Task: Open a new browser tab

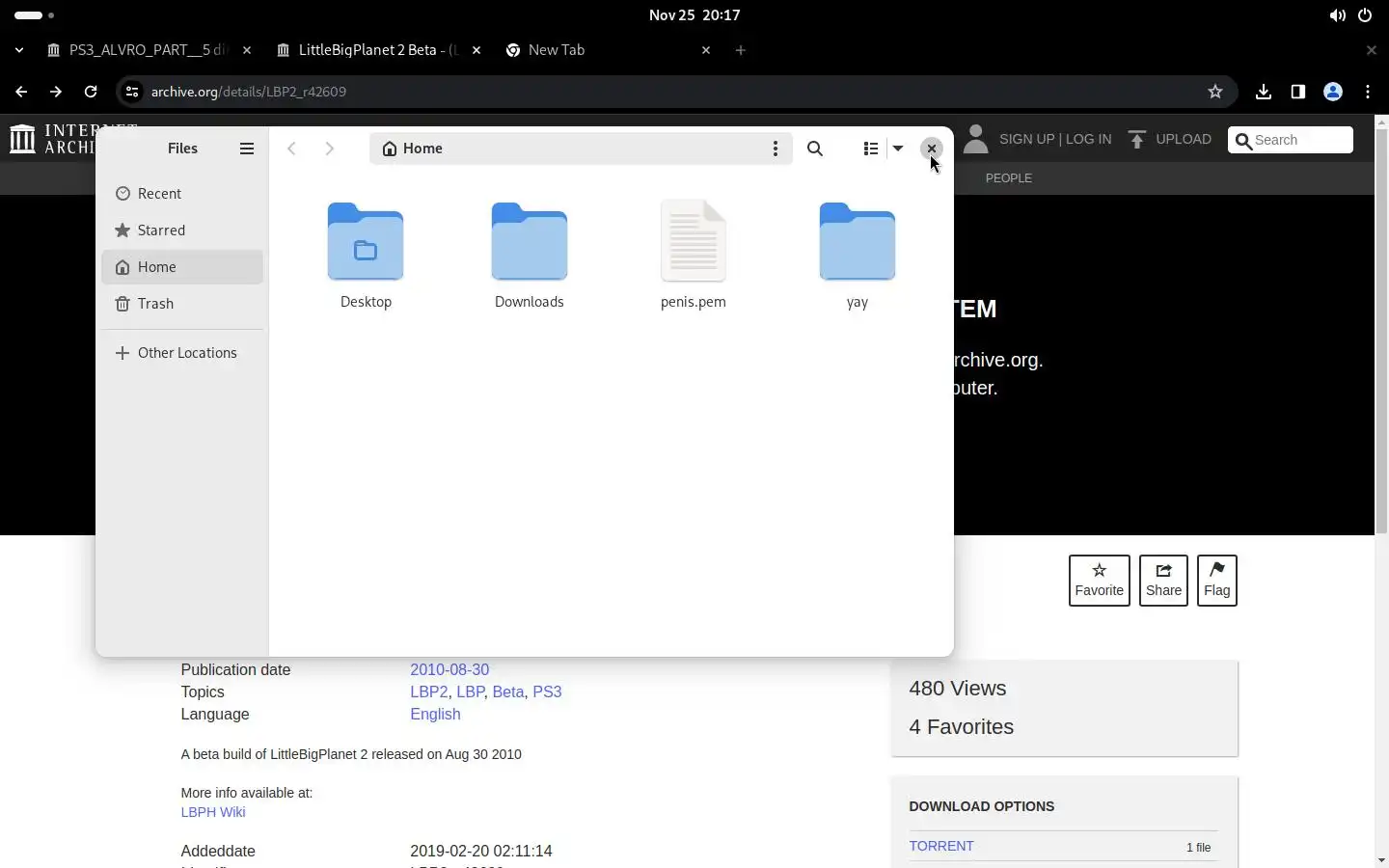Action: 741,50
